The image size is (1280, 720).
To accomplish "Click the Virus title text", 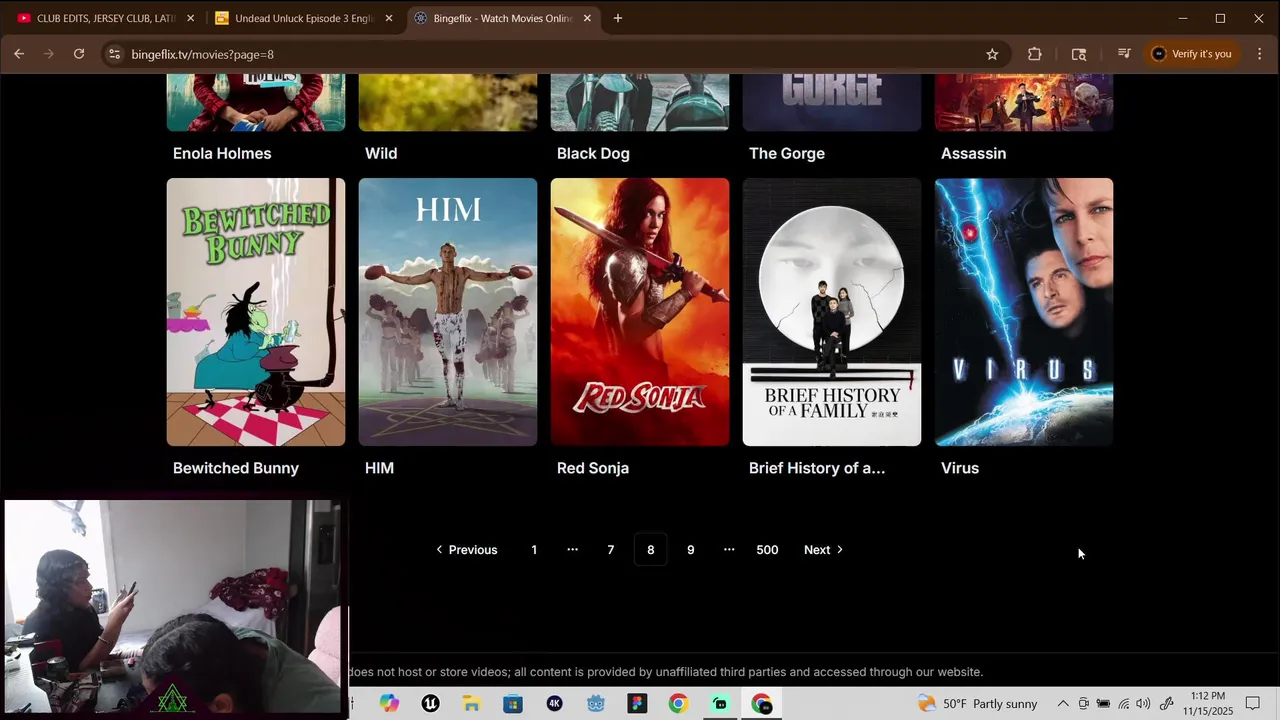I will (x=960, y=468).
